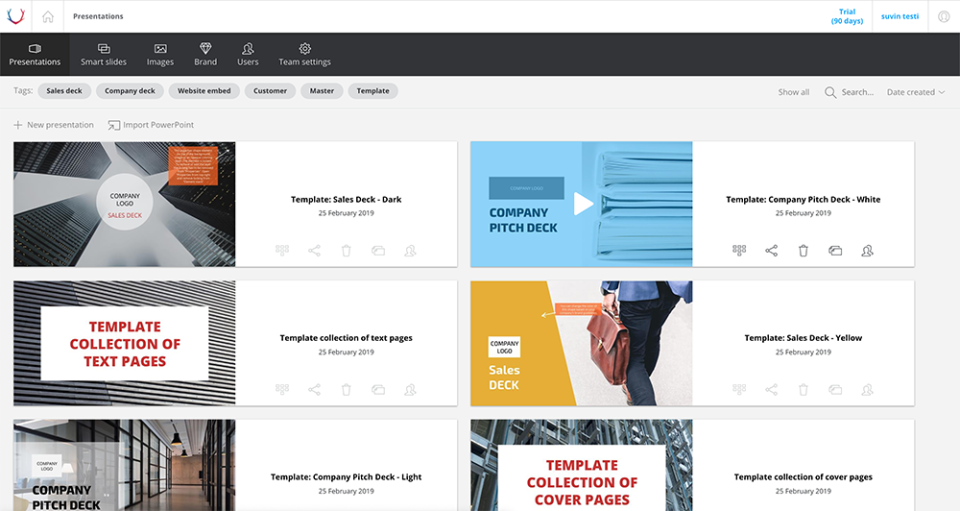Click the title Template: Company Pitch Deck - Light
960x511 pixels.
pos(346,477)
